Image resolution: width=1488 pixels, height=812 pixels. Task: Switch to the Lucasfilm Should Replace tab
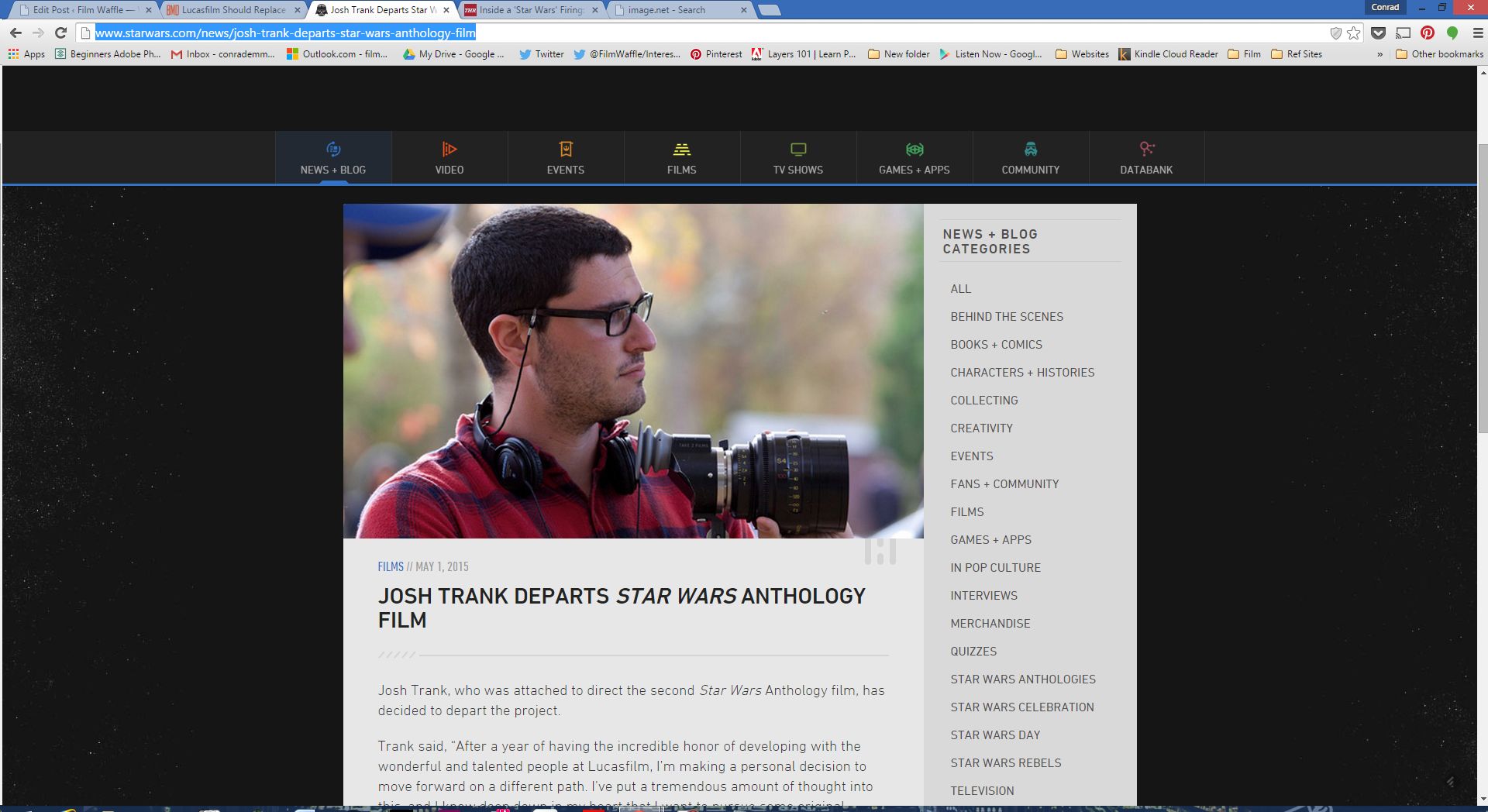pyautogui.click(x=232, y=10)
